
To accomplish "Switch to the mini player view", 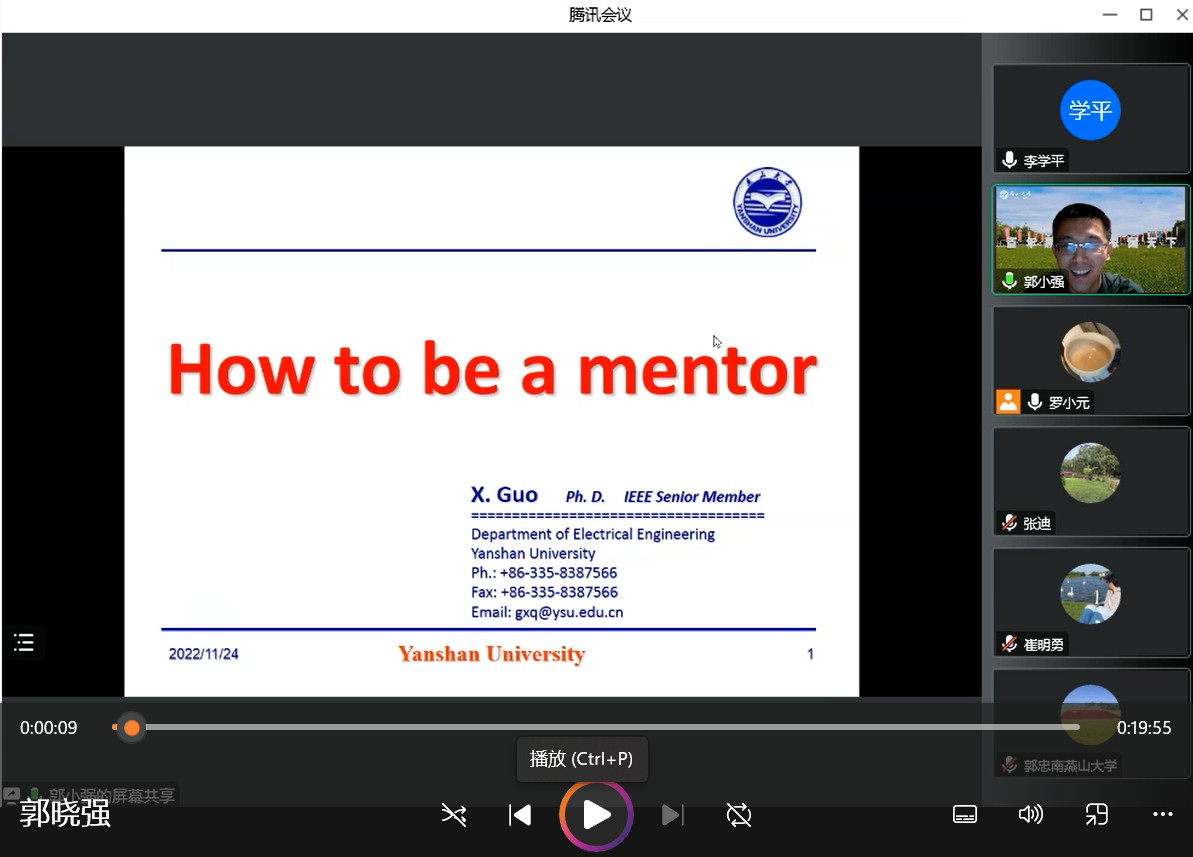I will click(1096, 814).
